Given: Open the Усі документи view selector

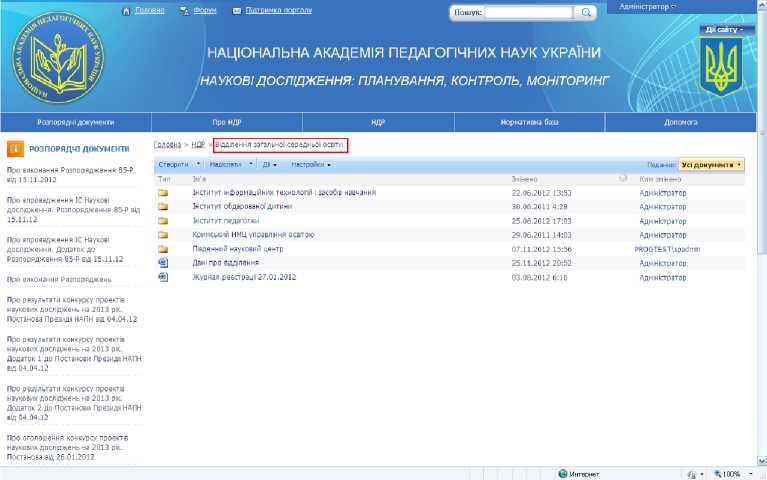Looking at the screenshot, I should coord(711,165).
